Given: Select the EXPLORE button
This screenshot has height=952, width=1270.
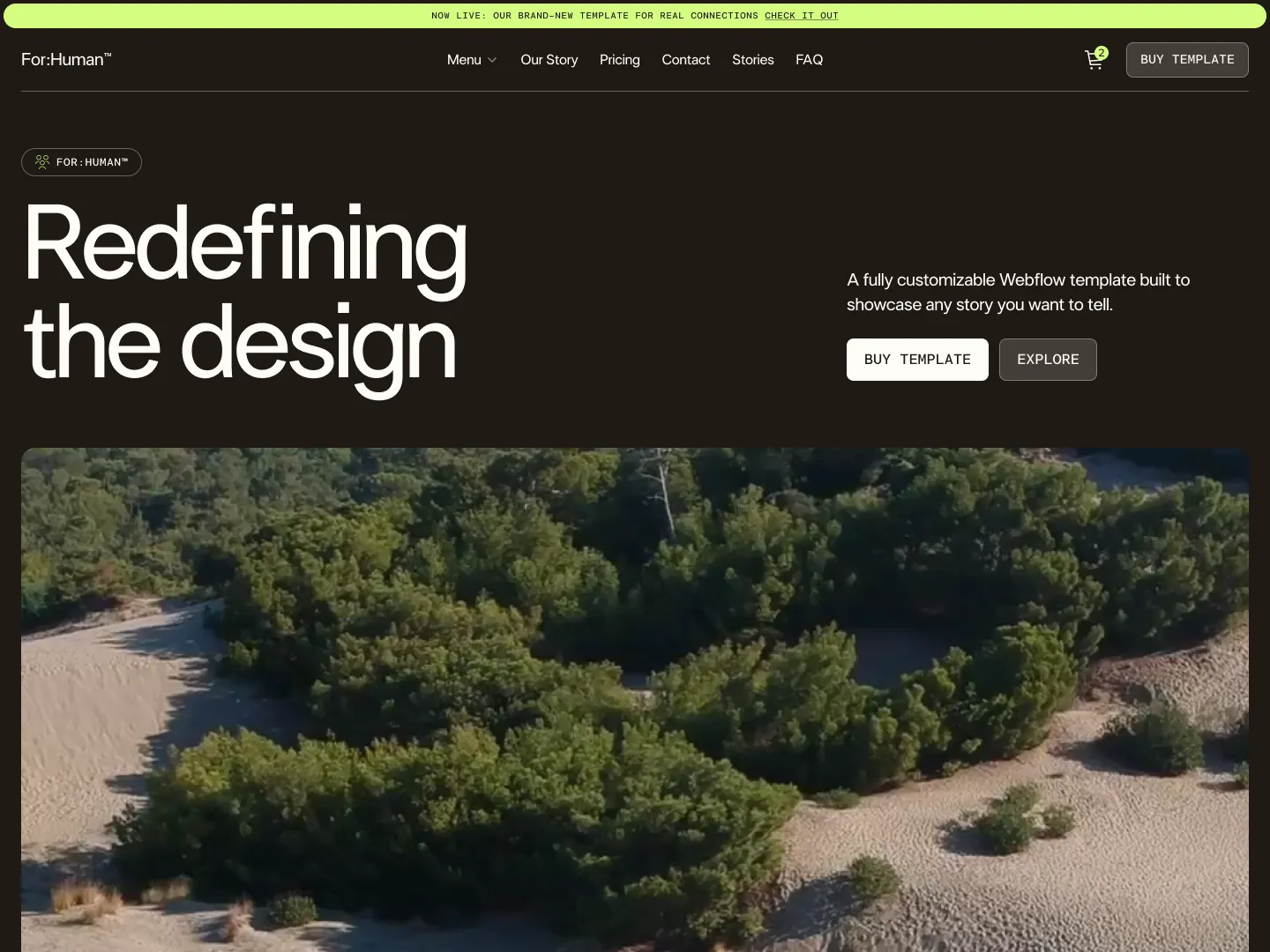Looking at the screenshot, I should coord(1048,360).
